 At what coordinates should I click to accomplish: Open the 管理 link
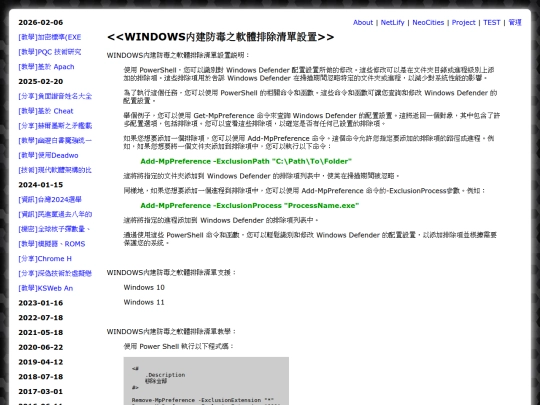pyautogui.click(x=515, y=22)
